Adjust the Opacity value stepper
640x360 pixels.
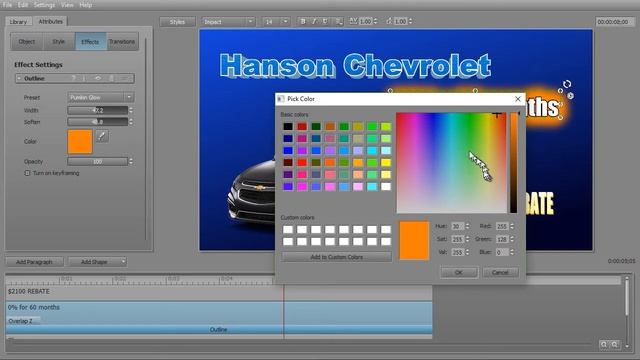[131, 162]
